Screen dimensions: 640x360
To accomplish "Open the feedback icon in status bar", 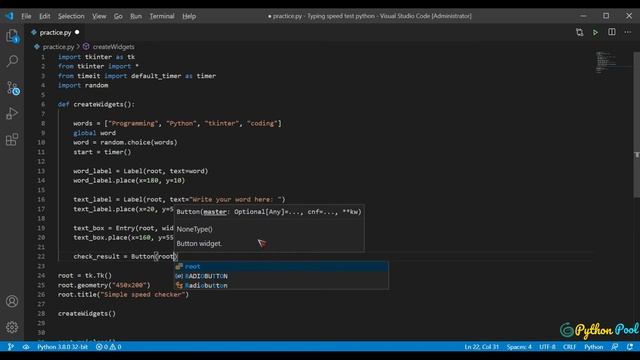I will coord(614,347).
